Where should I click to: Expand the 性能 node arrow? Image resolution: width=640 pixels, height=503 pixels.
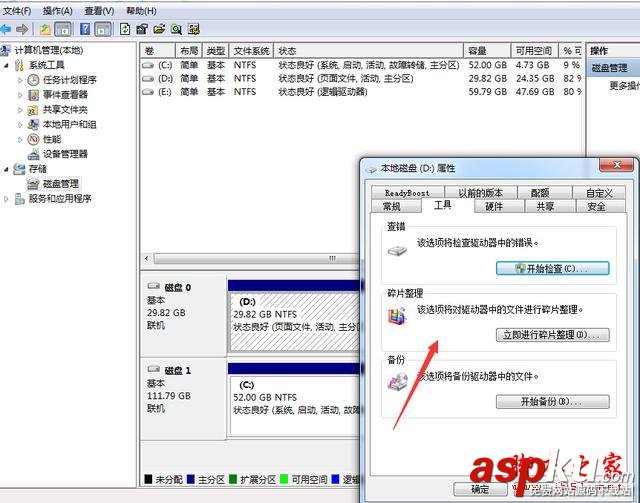click(20, 140)
